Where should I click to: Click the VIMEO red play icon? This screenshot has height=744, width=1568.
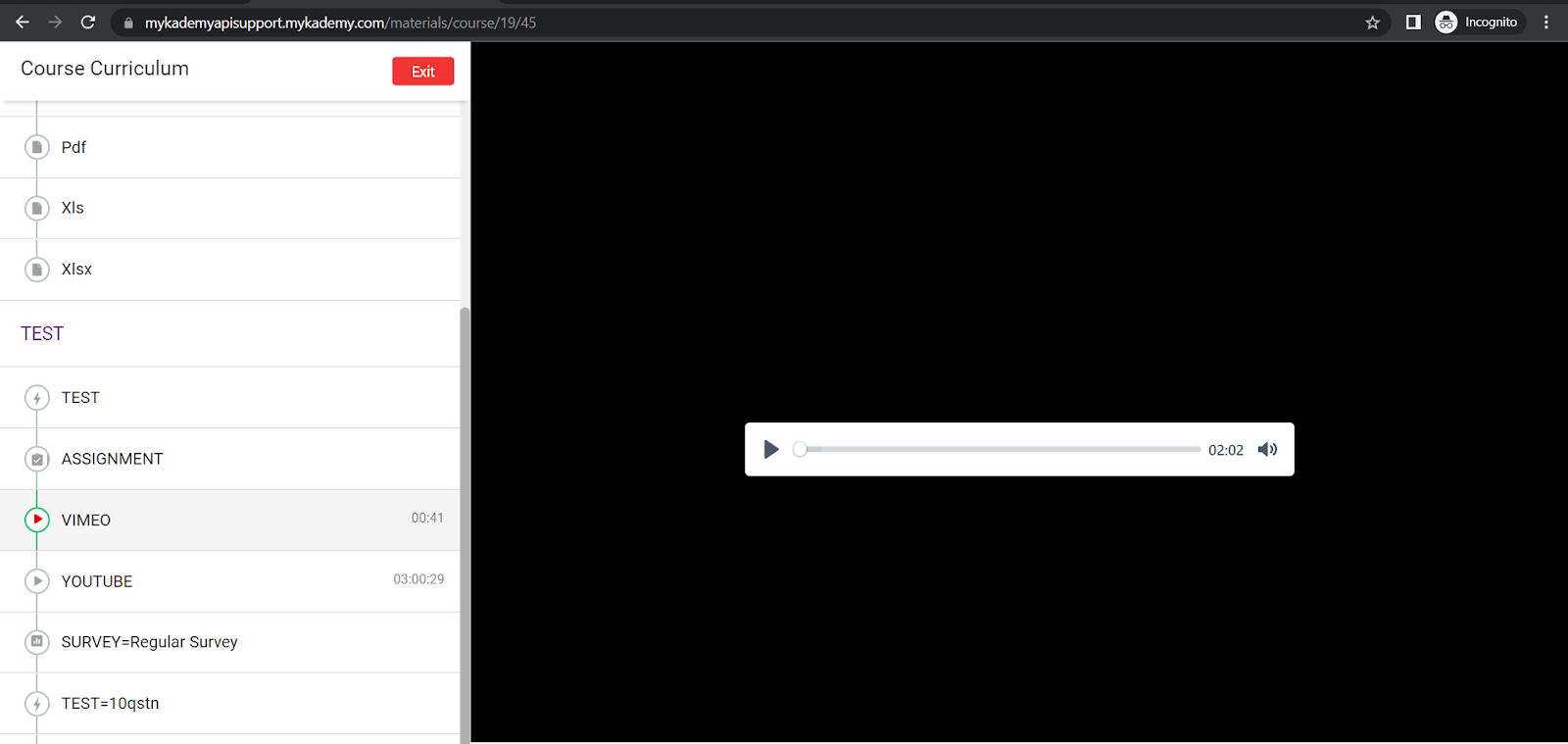point(37,520)
